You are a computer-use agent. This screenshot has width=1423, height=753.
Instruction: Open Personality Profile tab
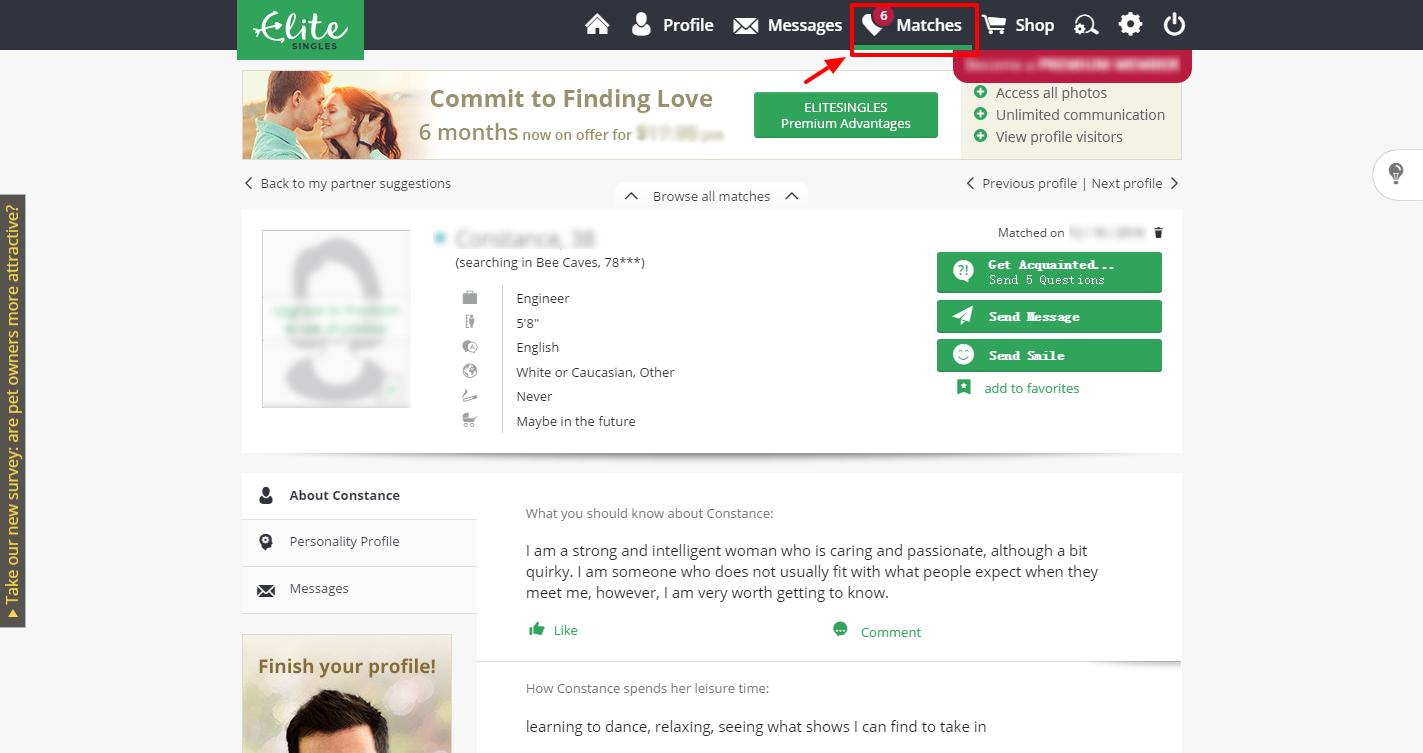[x=359, y=542]
